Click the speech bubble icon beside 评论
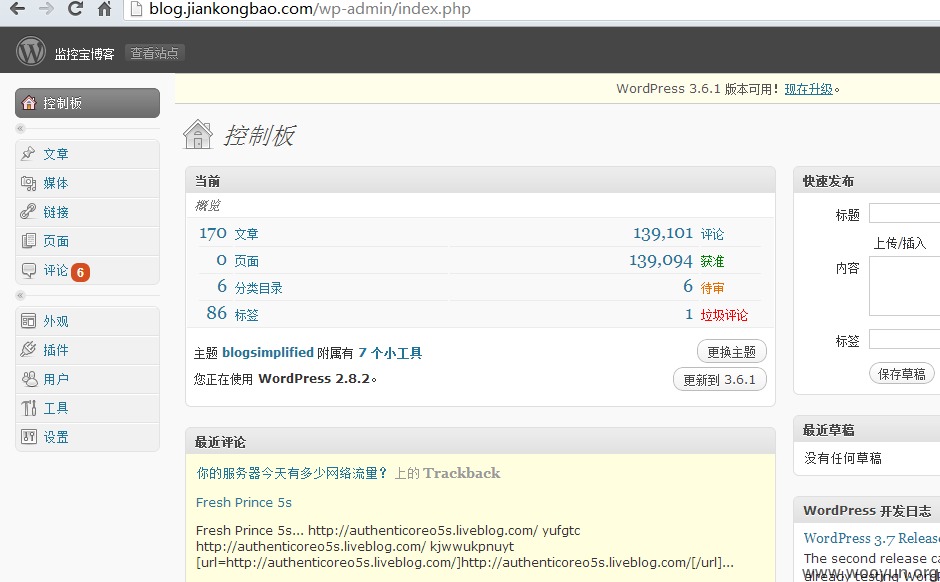 (x=28, y=270)
